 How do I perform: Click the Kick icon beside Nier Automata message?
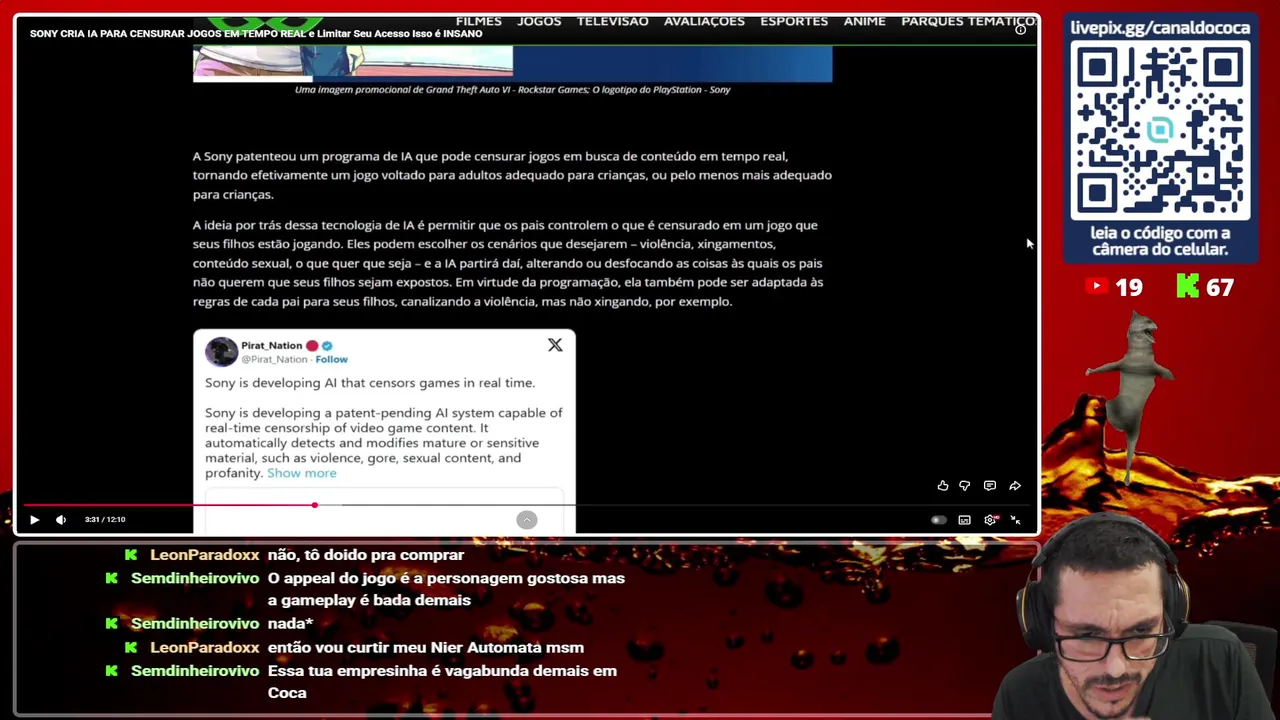[130, 648]
